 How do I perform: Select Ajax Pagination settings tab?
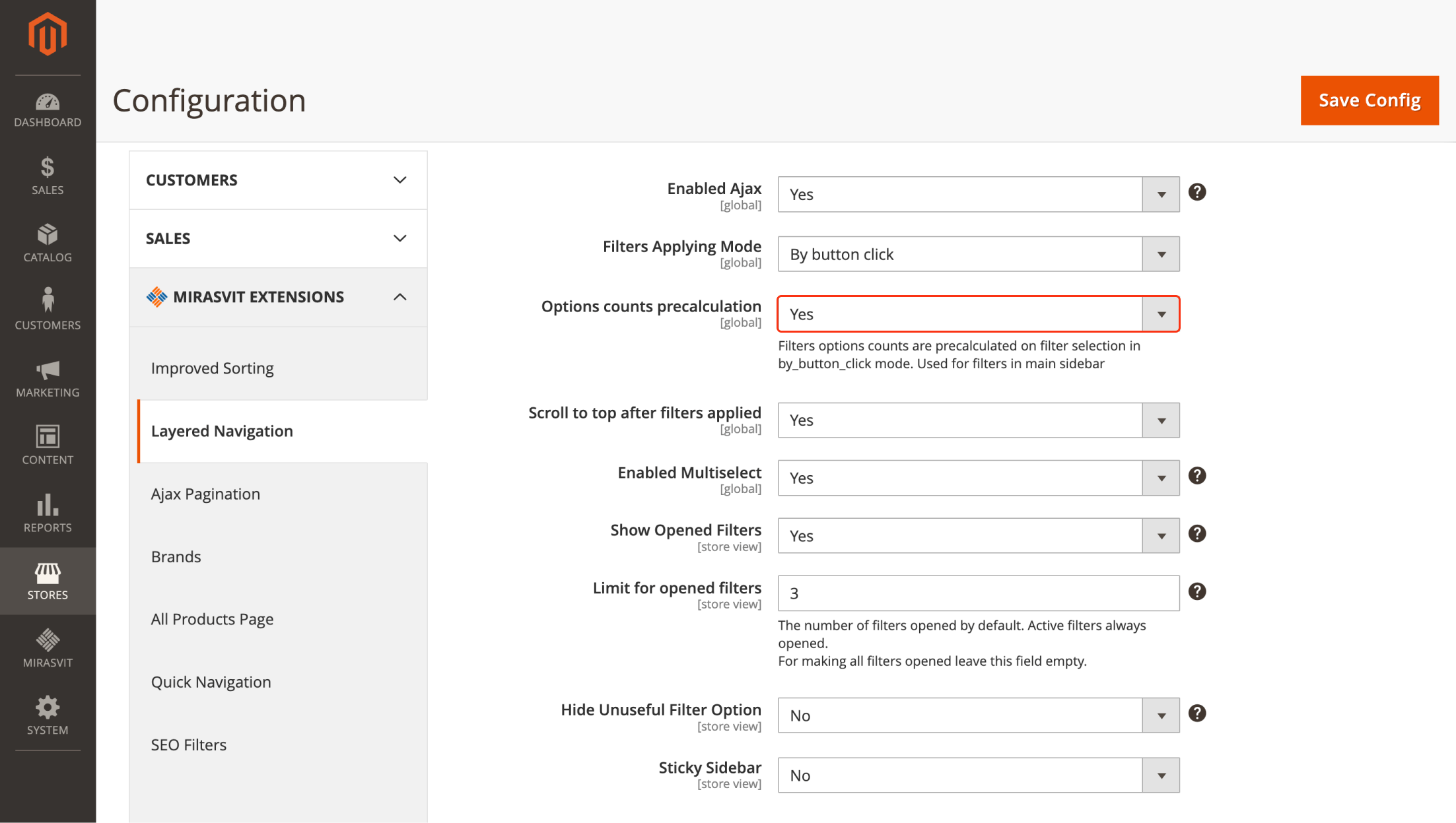(x=282, y=494)
